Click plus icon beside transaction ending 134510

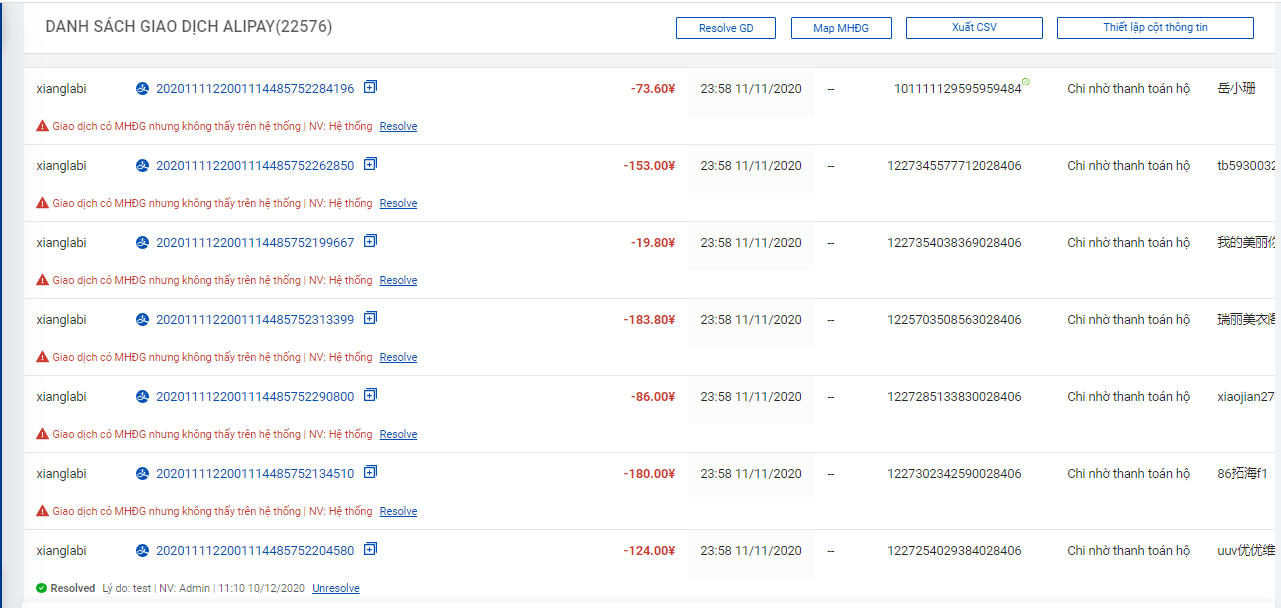pyautogui.click(x=370, y=472)
